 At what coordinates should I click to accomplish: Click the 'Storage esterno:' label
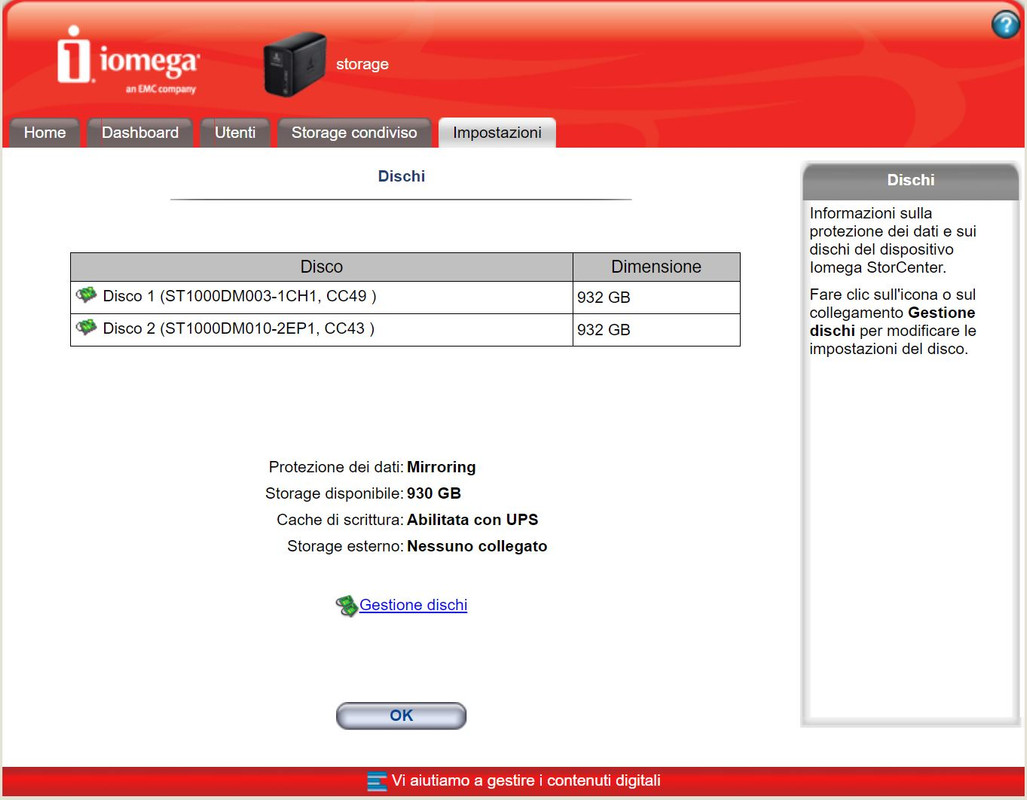click(345, 546)
